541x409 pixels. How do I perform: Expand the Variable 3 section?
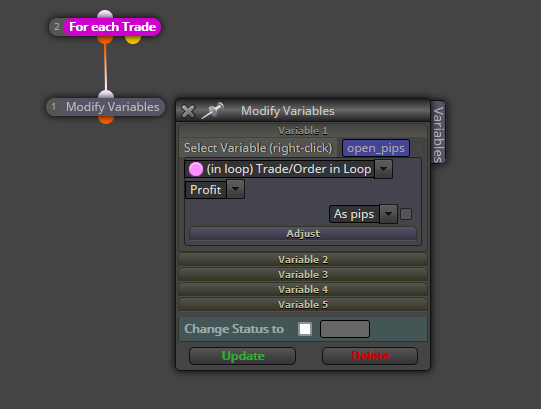click(x=303, y=275)
